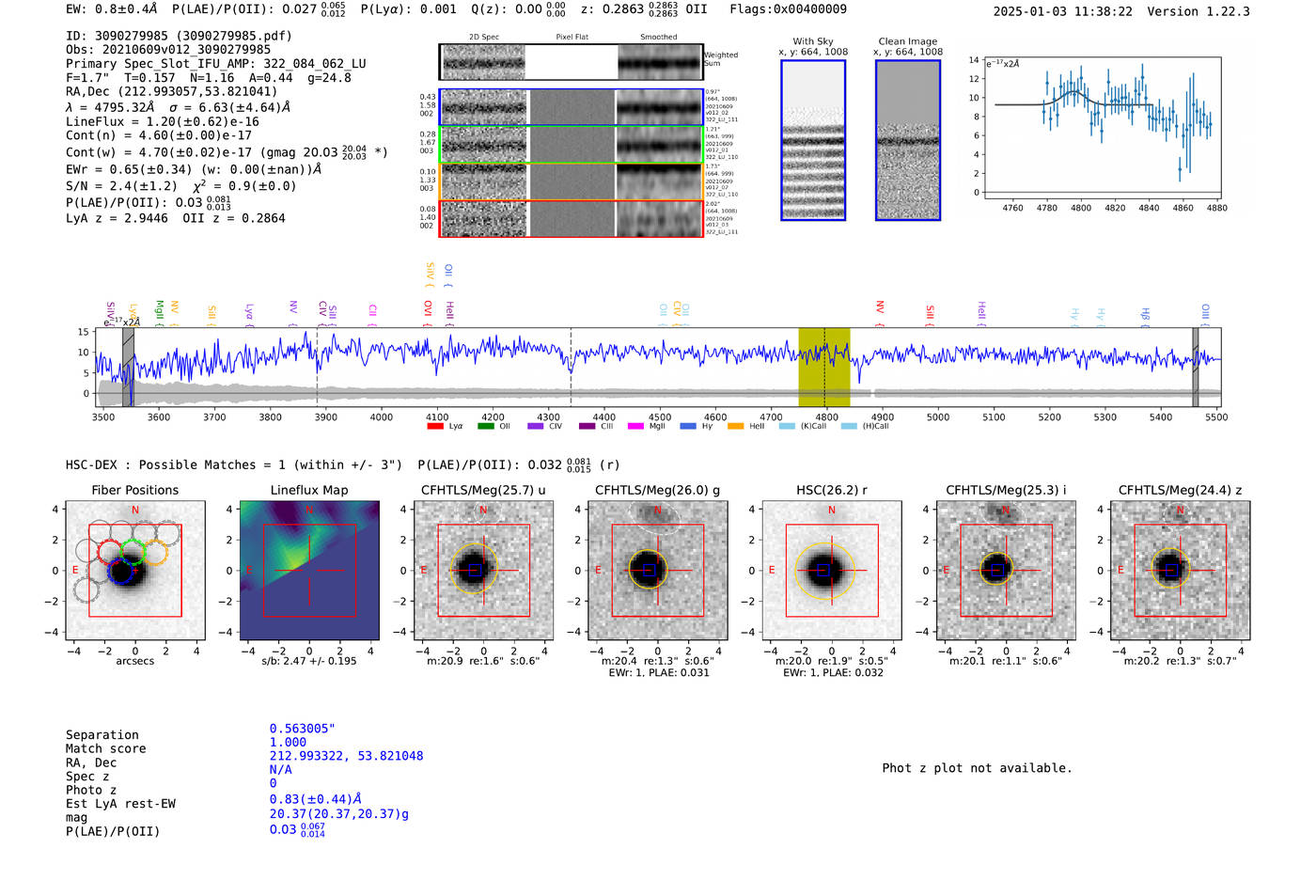1316x896 pixels.
Task: Click the match RA, Dec coordinates value
Action: pos(346,756)
